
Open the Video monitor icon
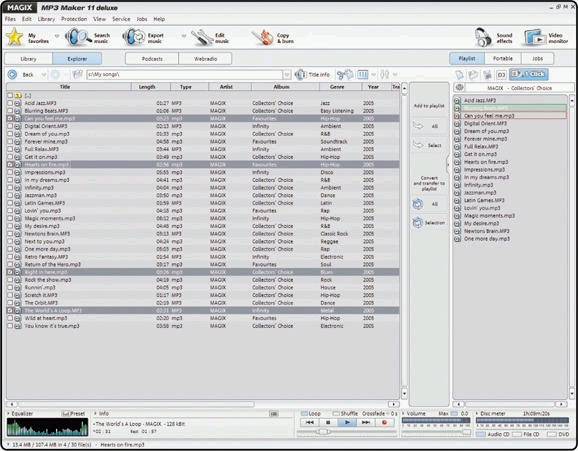[535, 38]
